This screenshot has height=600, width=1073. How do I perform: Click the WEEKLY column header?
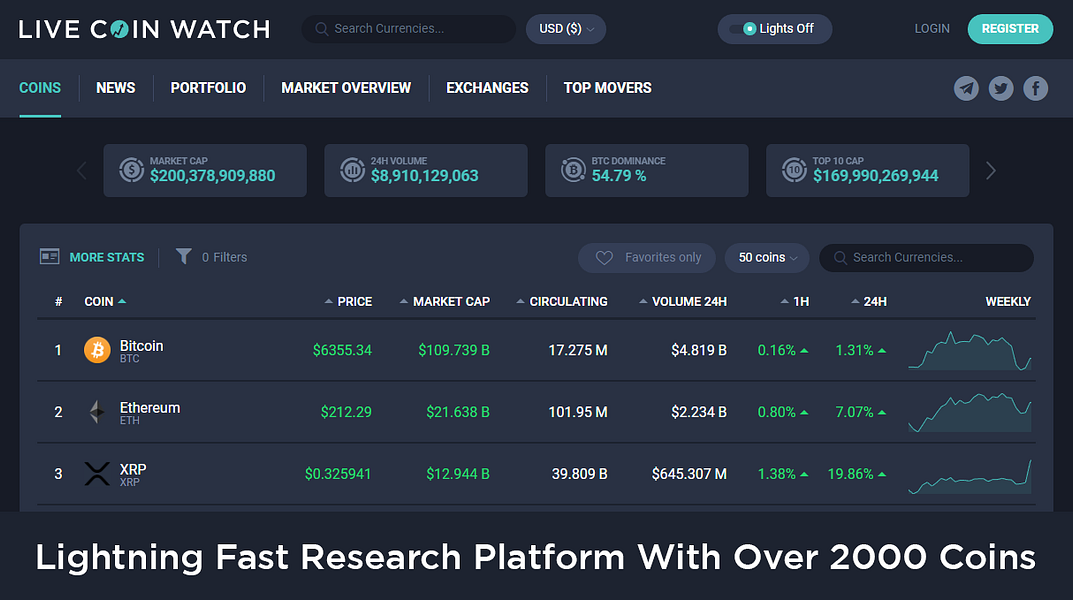pos(1008,302)
